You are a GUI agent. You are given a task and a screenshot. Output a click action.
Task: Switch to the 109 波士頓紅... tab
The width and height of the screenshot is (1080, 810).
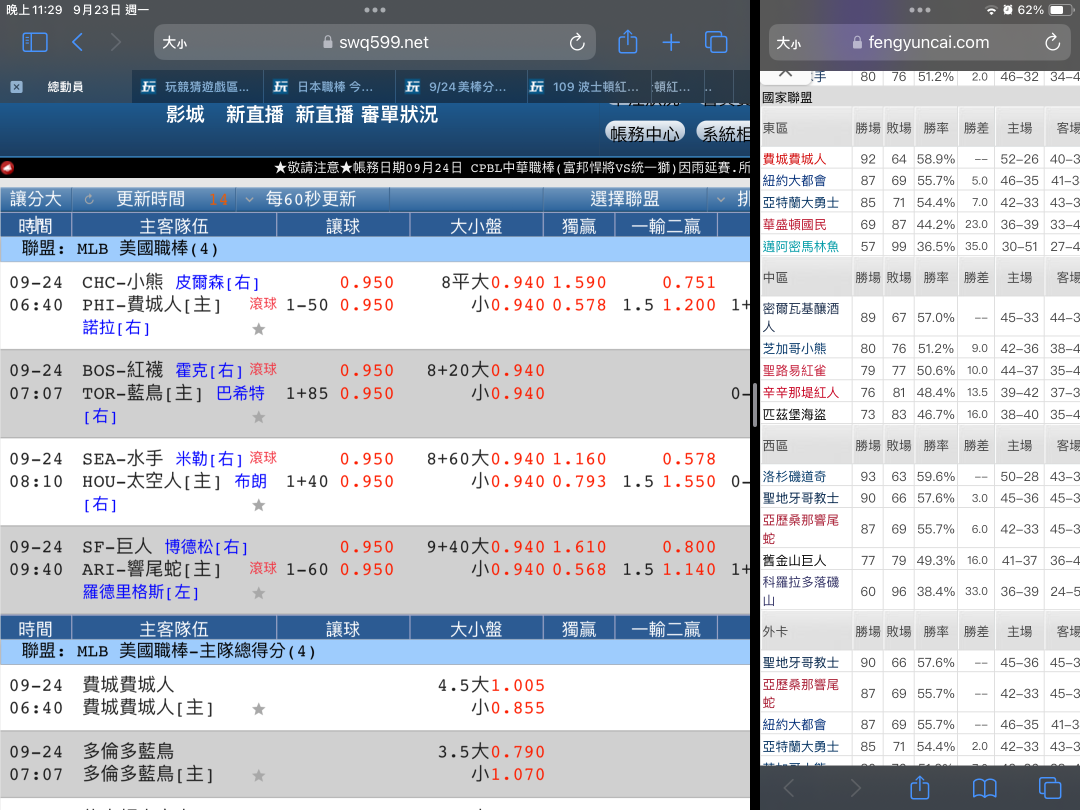click(x=590, y=87)
